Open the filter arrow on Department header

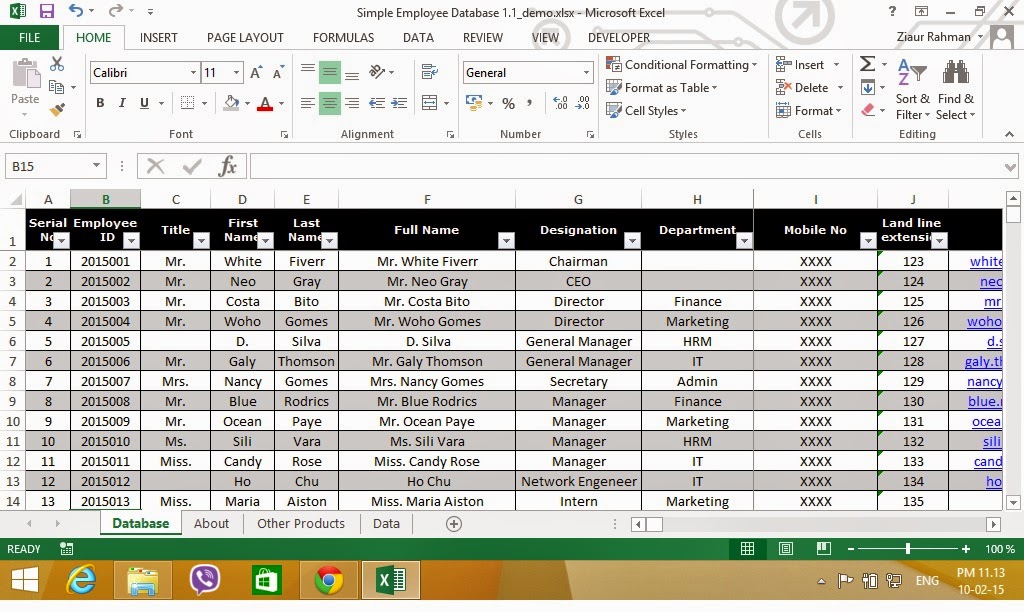[x=744, y=241]
